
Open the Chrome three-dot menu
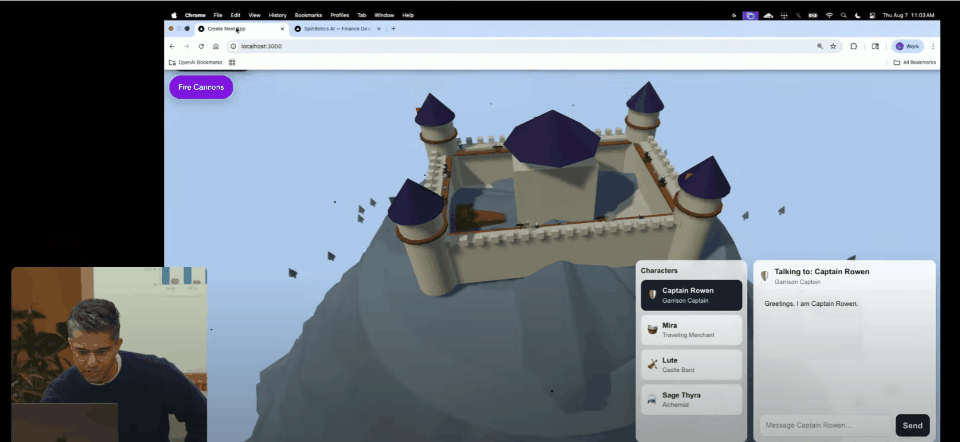pos(933,46)
